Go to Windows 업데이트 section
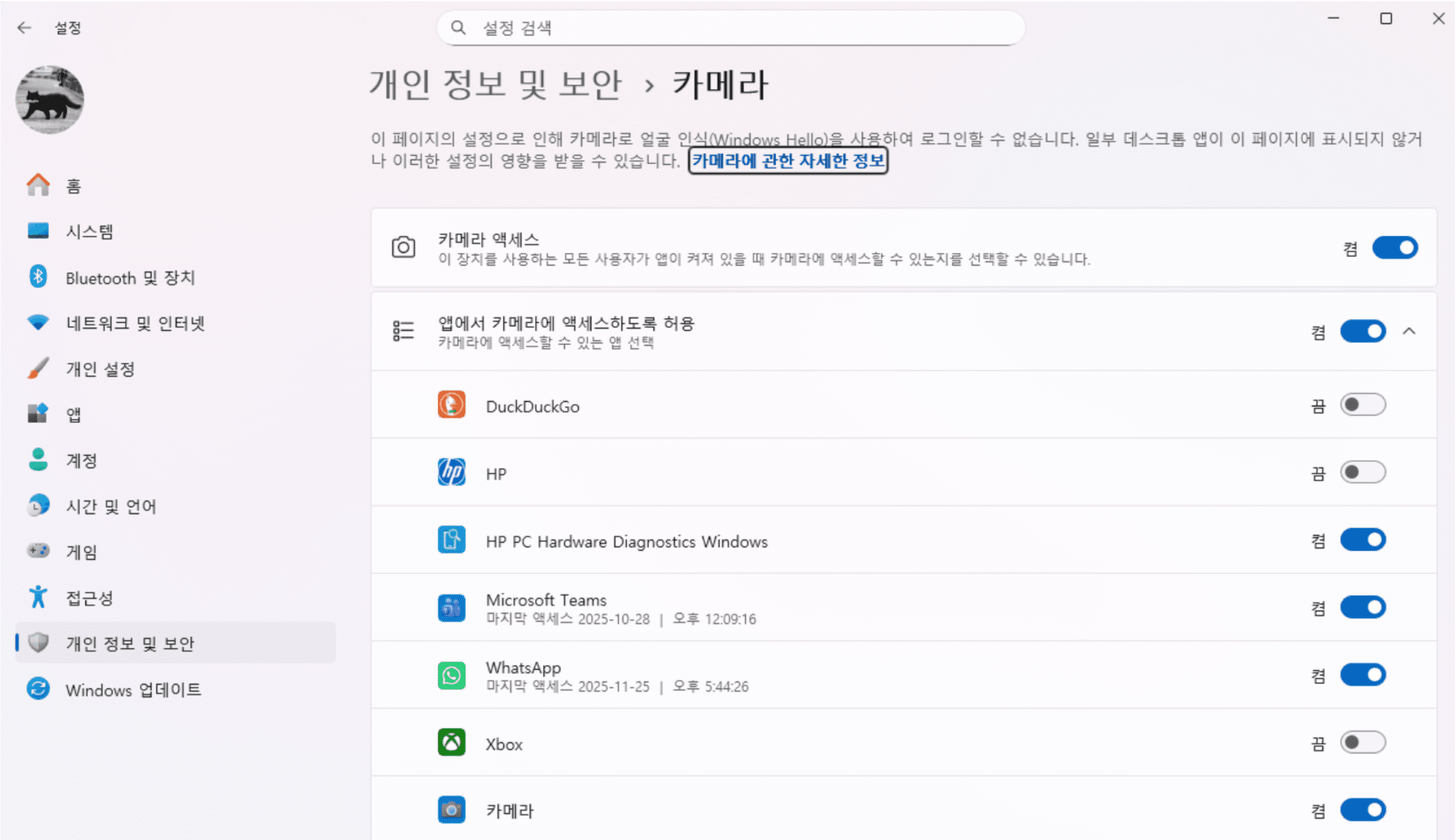 (x=133, y=690)
